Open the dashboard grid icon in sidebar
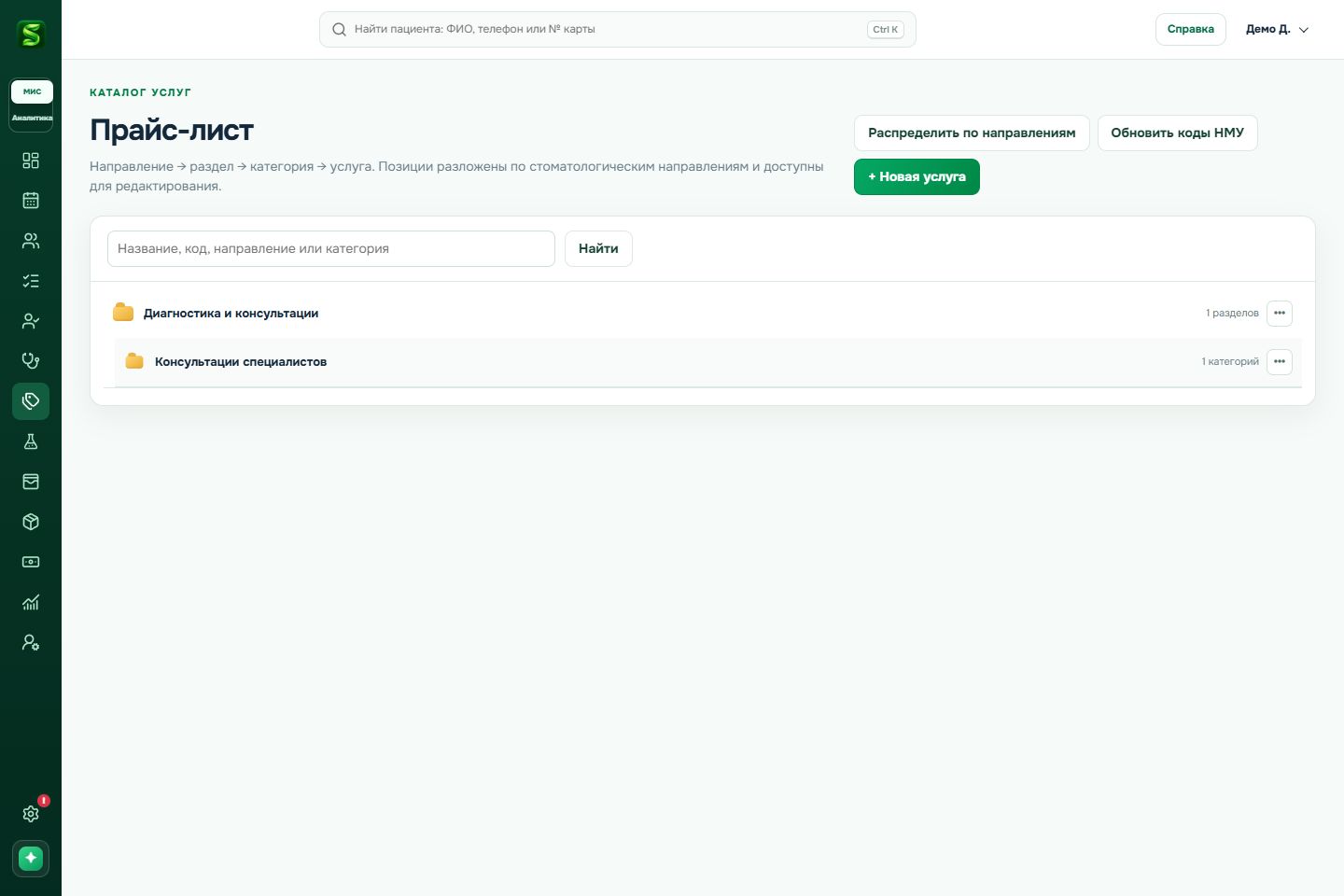This screenshot has width=1344, height=896. 31,161
